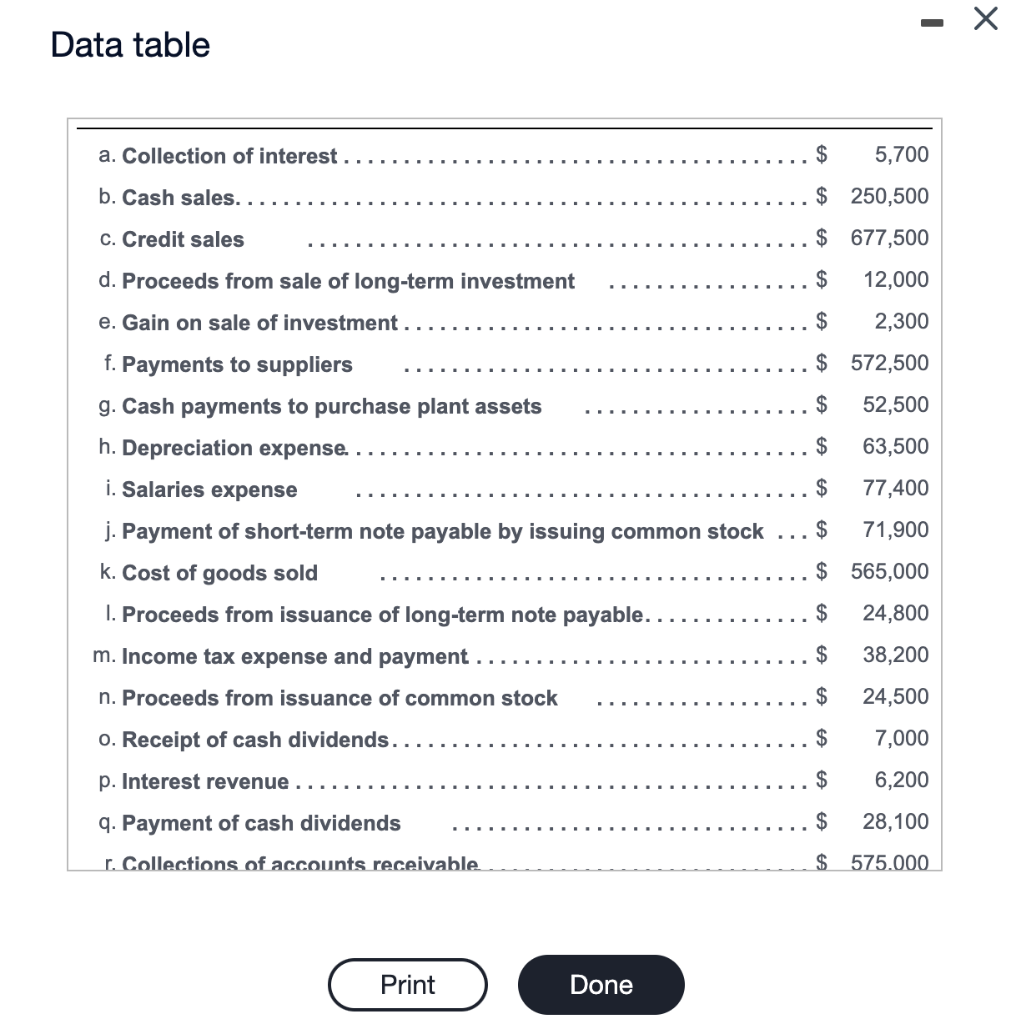Image resolution: width=1021 pixels, height=1024 pixels.
Task: Select Proceeds from sale of long-term investment
Action: [347, 281]
